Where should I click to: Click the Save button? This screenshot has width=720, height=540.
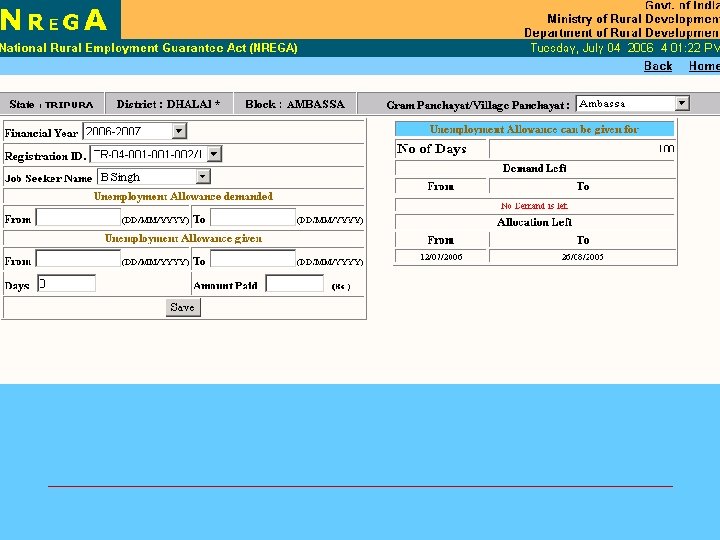183,307
